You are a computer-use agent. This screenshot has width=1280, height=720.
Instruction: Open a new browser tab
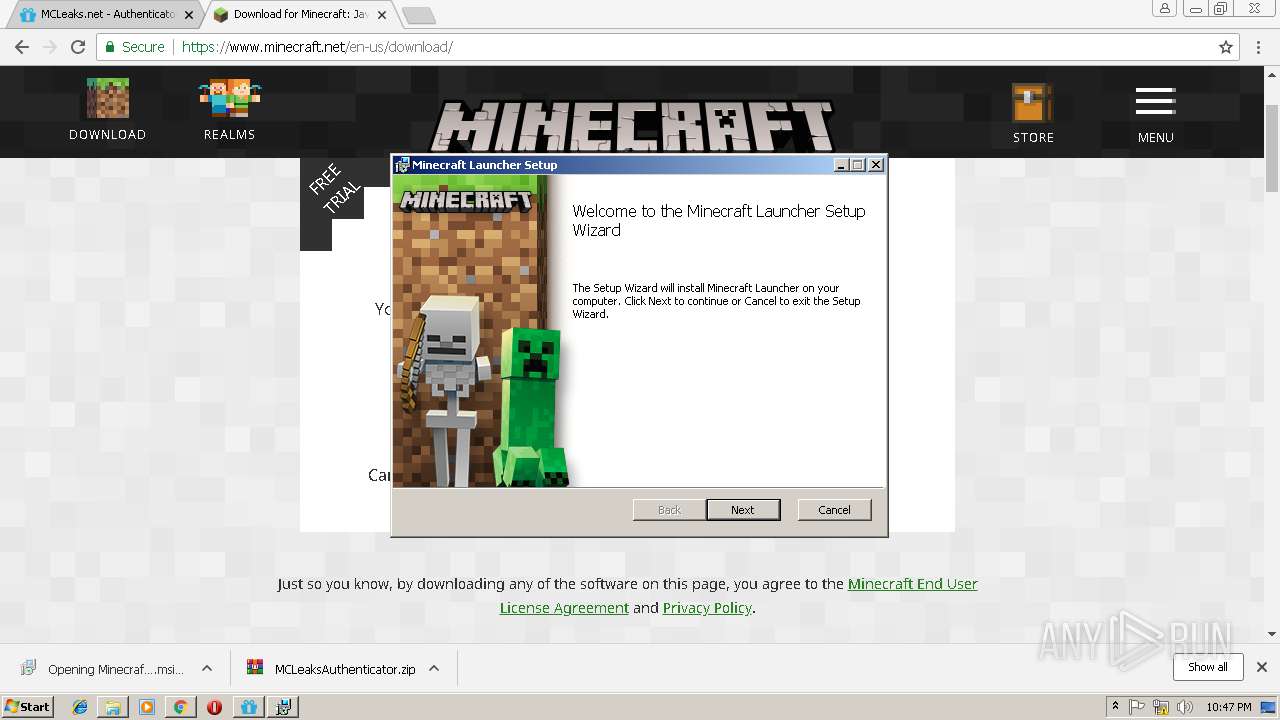(418, 15)
